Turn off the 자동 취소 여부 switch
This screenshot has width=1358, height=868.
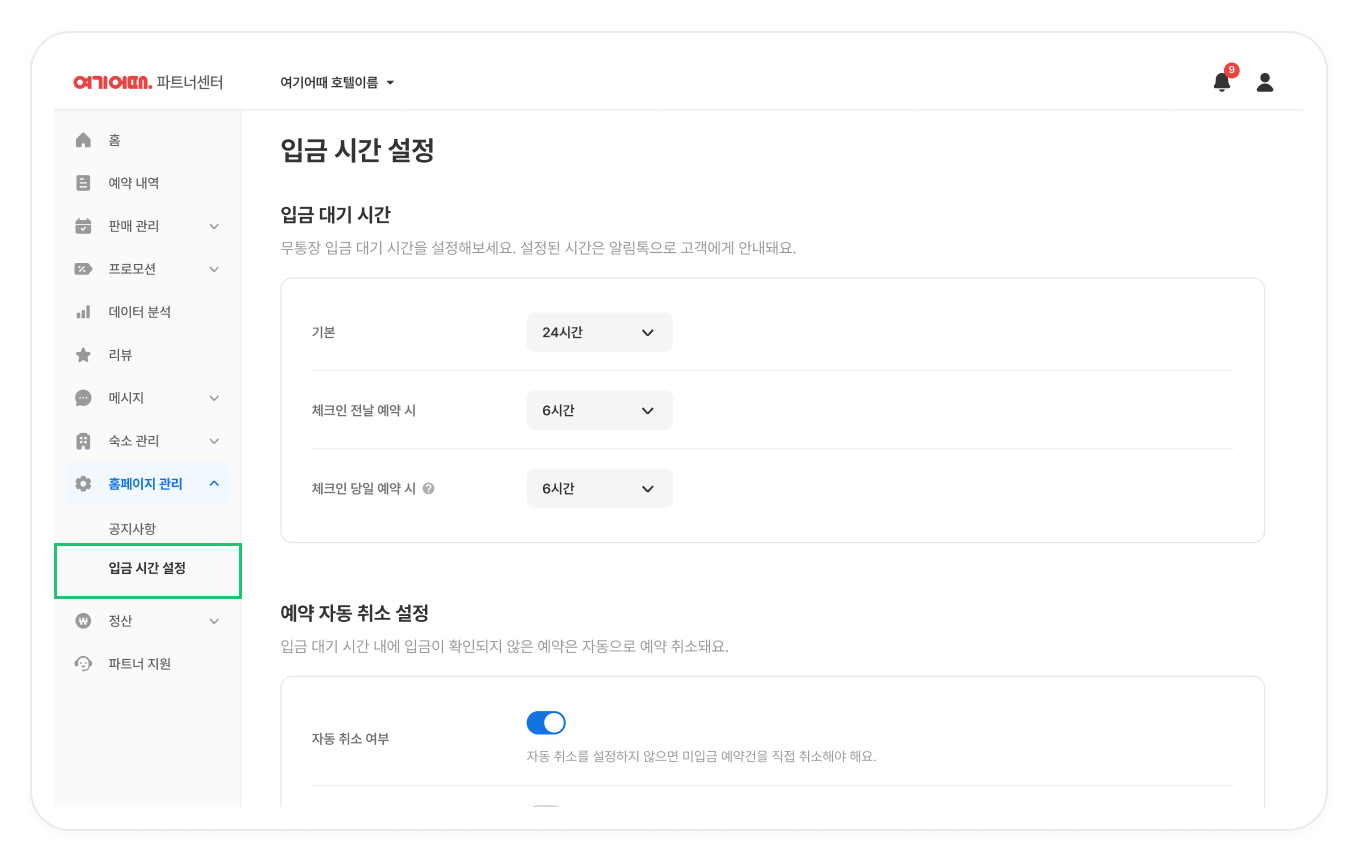[x=546, y=723]
